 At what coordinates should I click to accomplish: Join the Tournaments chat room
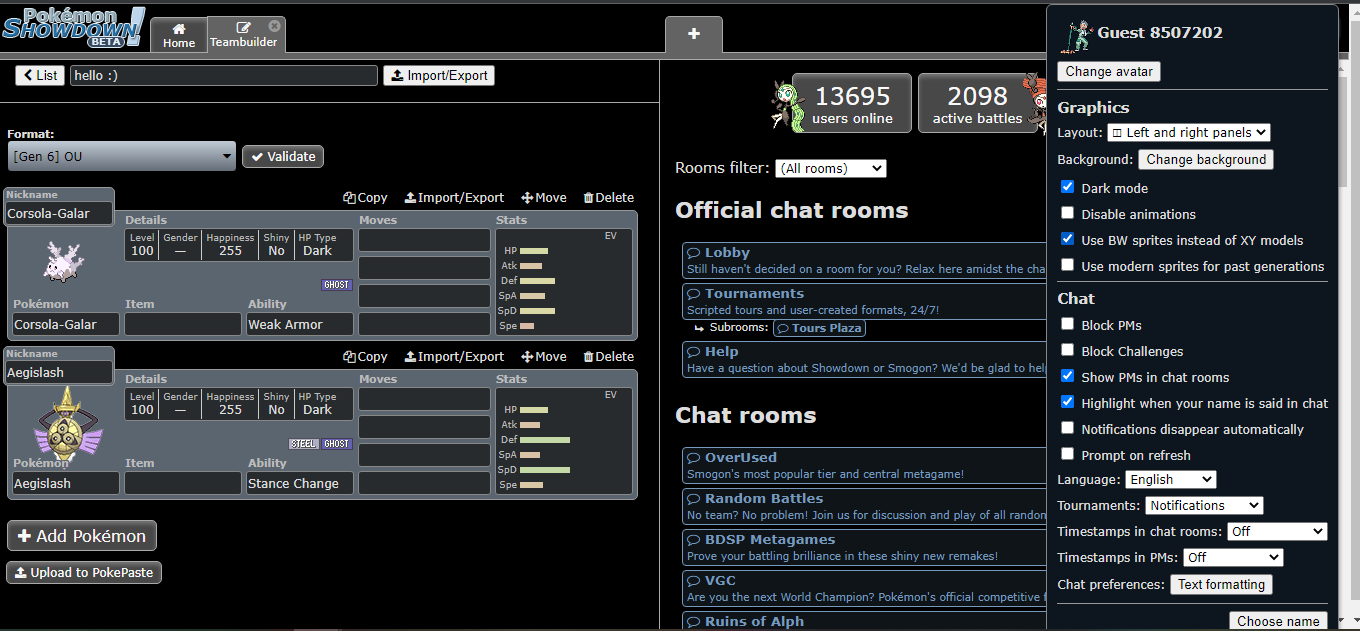tap(864, 302)
